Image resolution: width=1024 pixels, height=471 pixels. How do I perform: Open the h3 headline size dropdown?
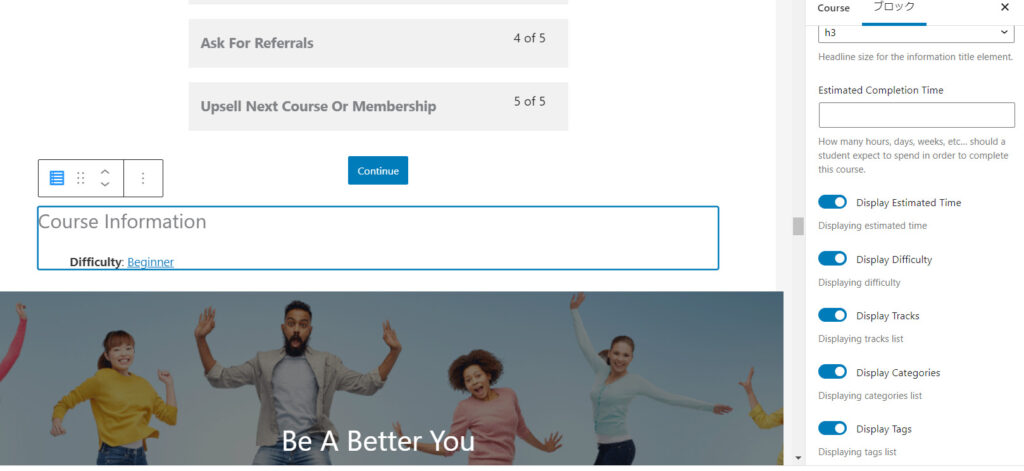click(x=916, y=33)
